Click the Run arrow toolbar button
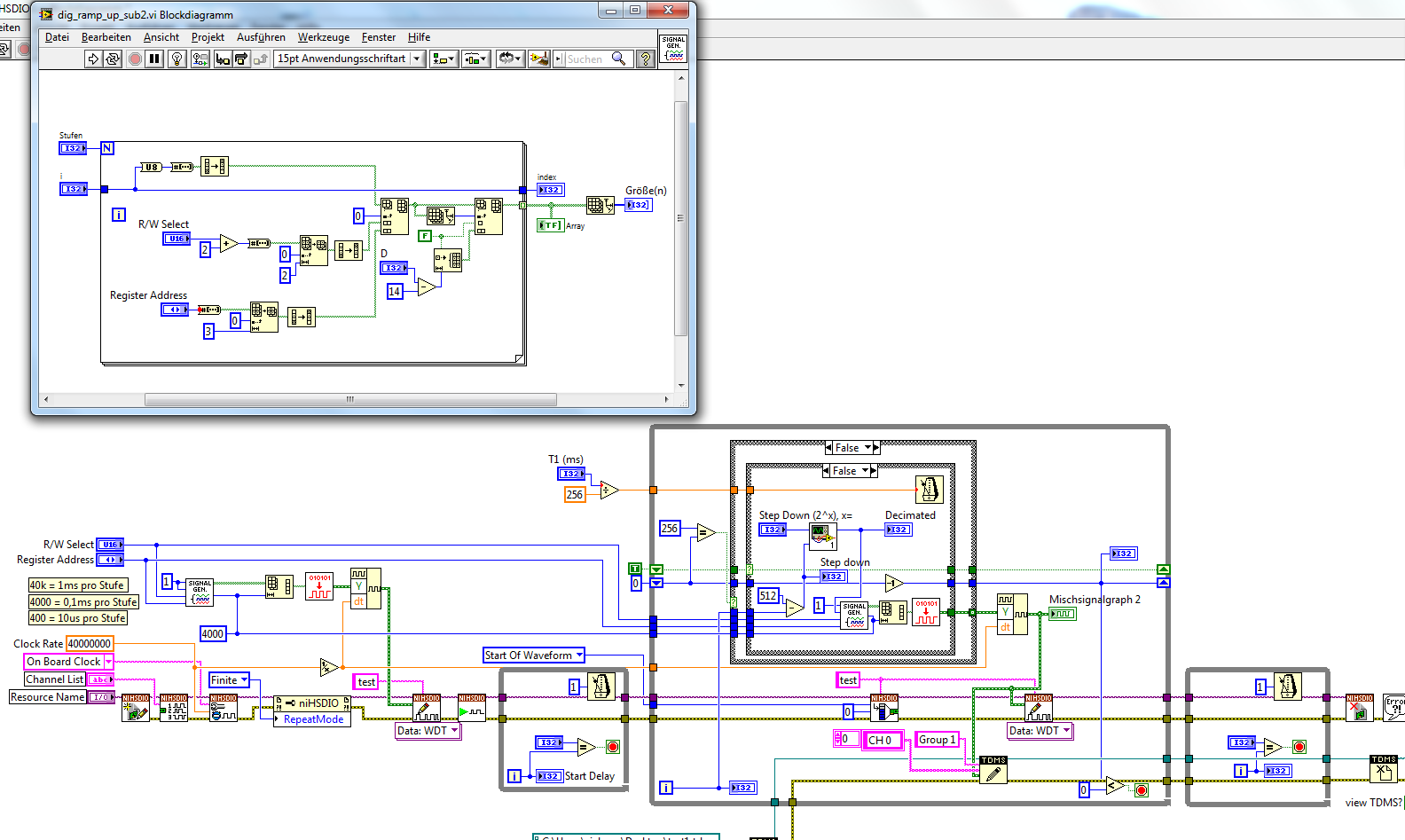This screenshot has width=1405, height=840. click(93, 59)
